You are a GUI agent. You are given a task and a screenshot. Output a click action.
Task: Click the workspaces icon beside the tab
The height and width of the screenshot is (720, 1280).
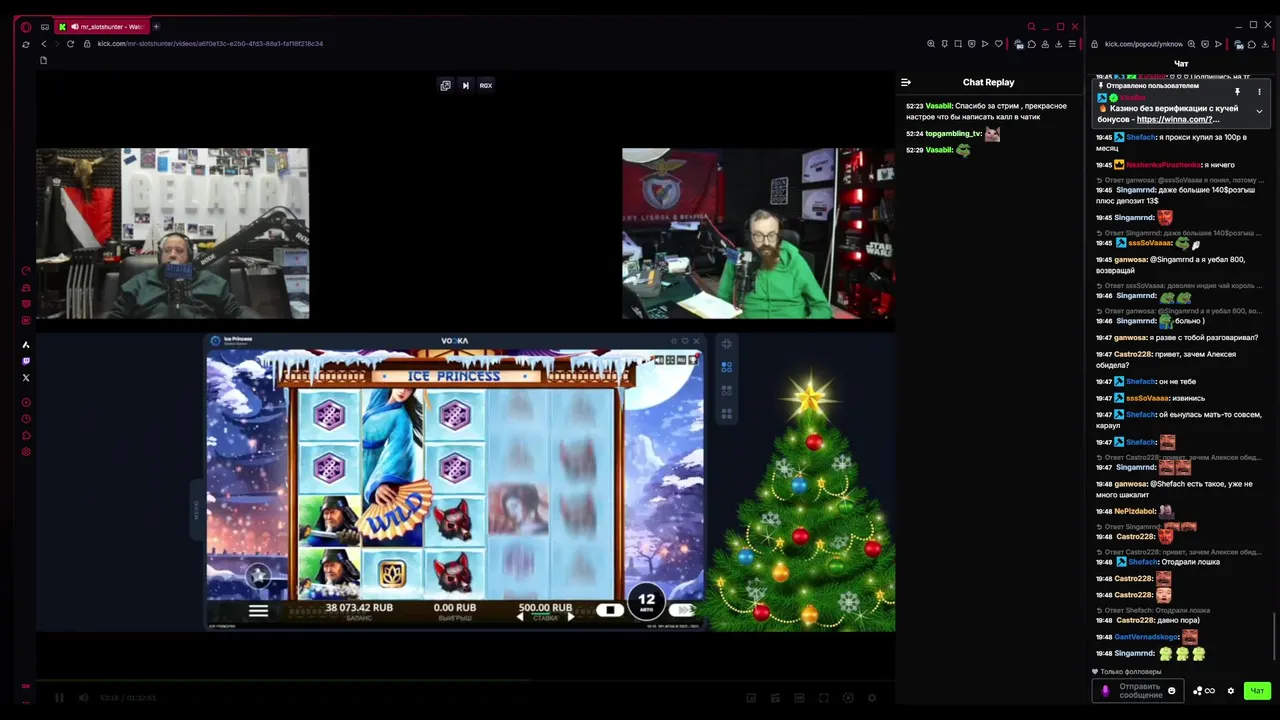45,27
